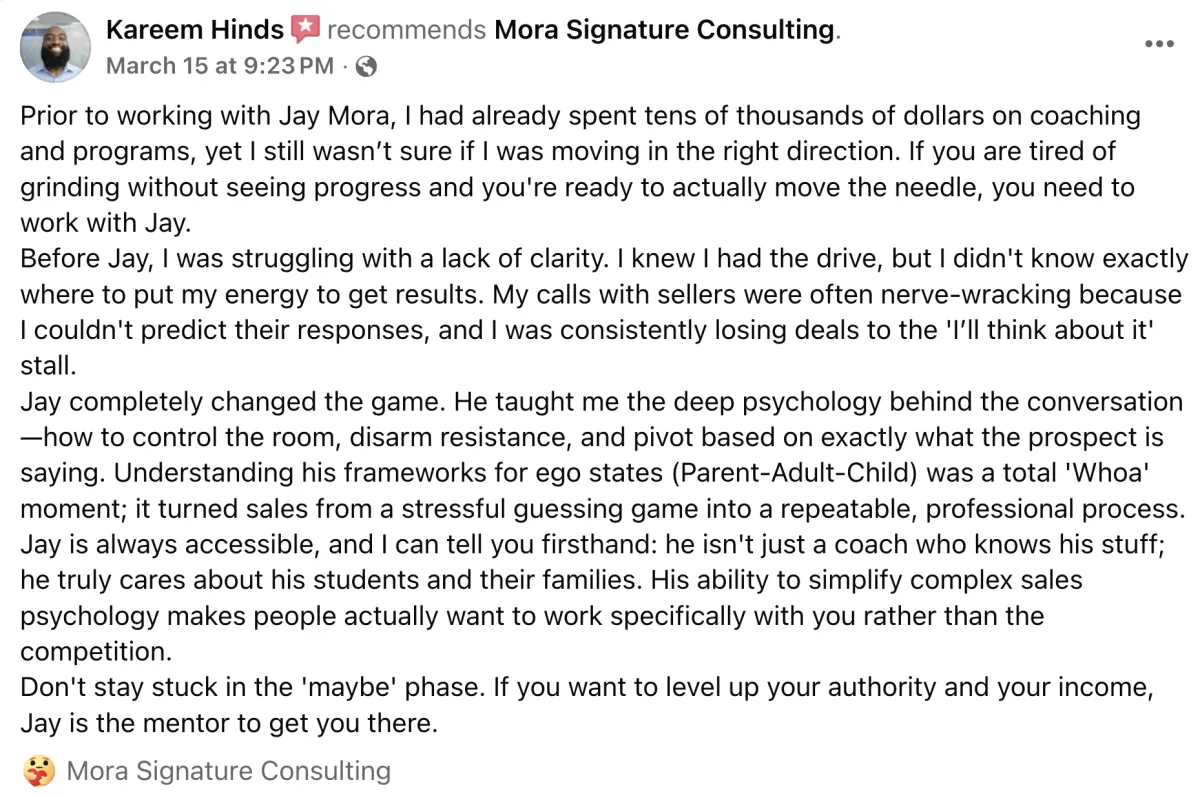Open the three-dot post options menu
This screenshot has height=798, width=1200.
1159,44
